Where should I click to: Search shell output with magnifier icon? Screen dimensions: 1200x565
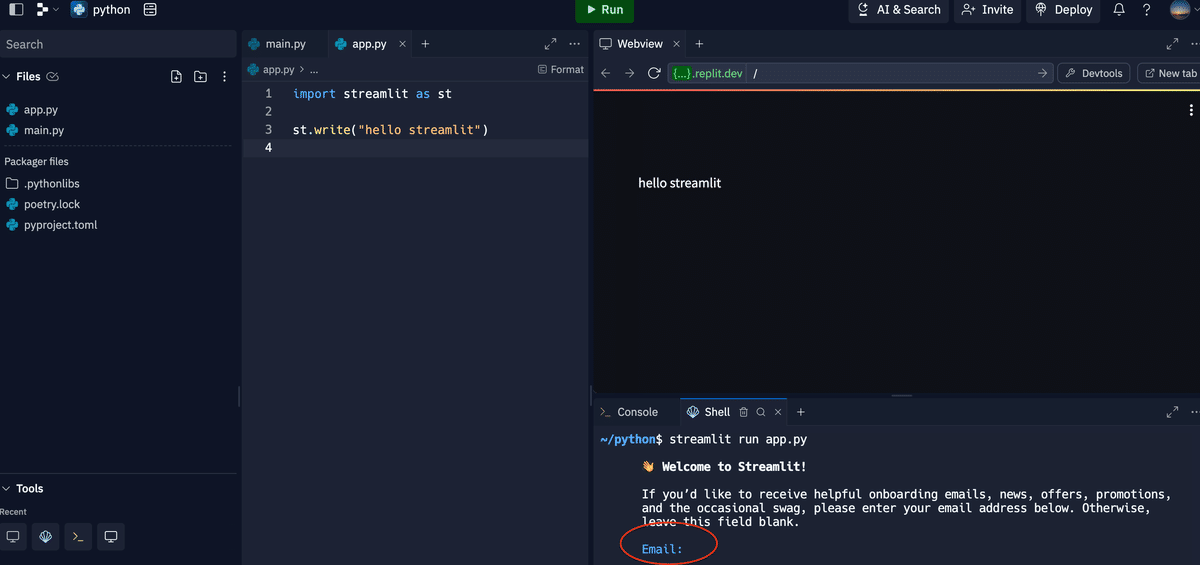761,412
